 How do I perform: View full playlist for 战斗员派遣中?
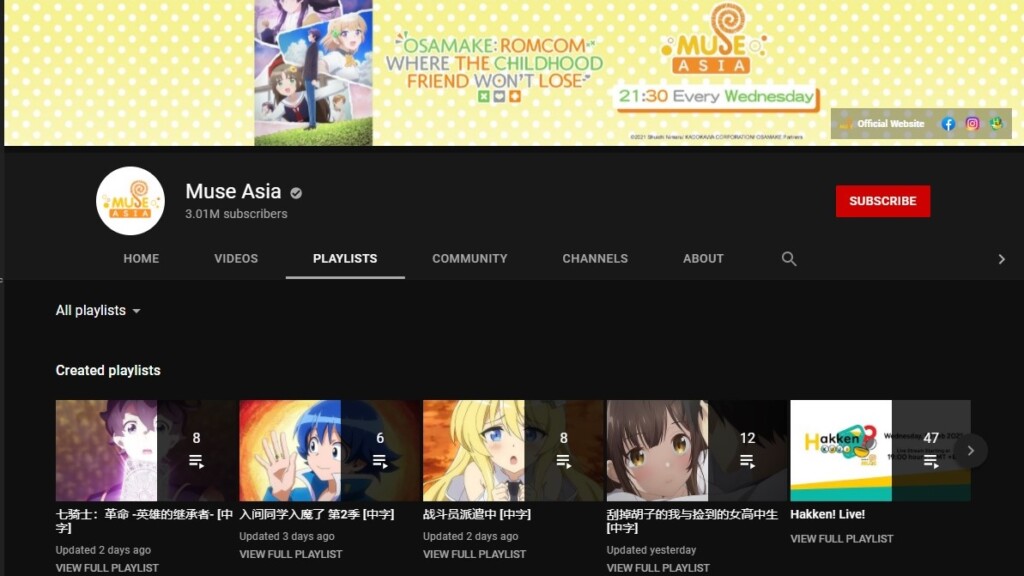[474, 554]
